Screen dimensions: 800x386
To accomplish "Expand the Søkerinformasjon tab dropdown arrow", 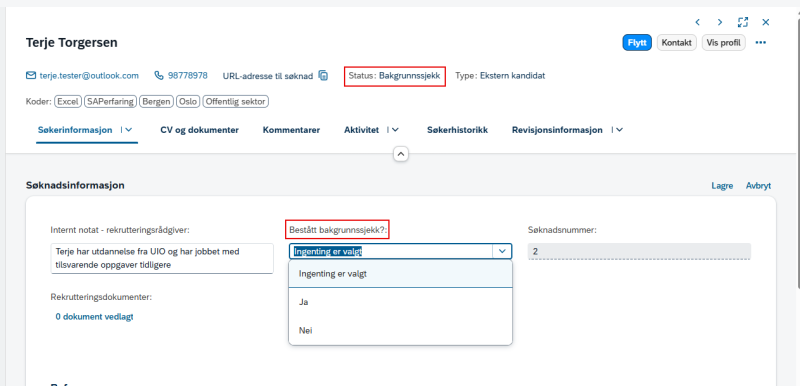I will tap(129, 130).
